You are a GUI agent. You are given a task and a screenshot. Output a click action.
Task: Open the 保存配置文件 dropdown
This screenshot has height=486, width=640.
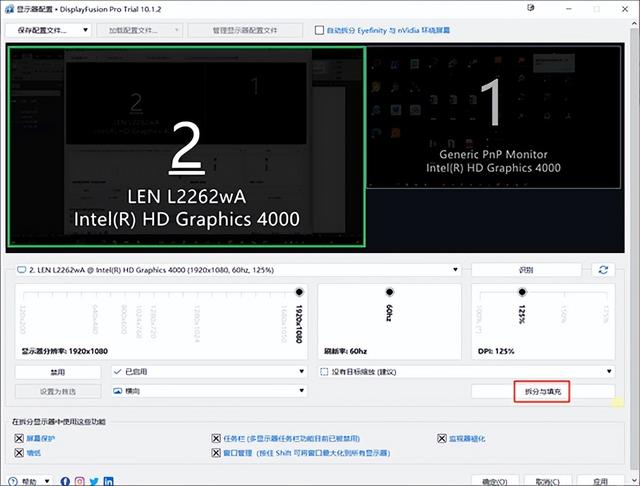click(49, 30)
